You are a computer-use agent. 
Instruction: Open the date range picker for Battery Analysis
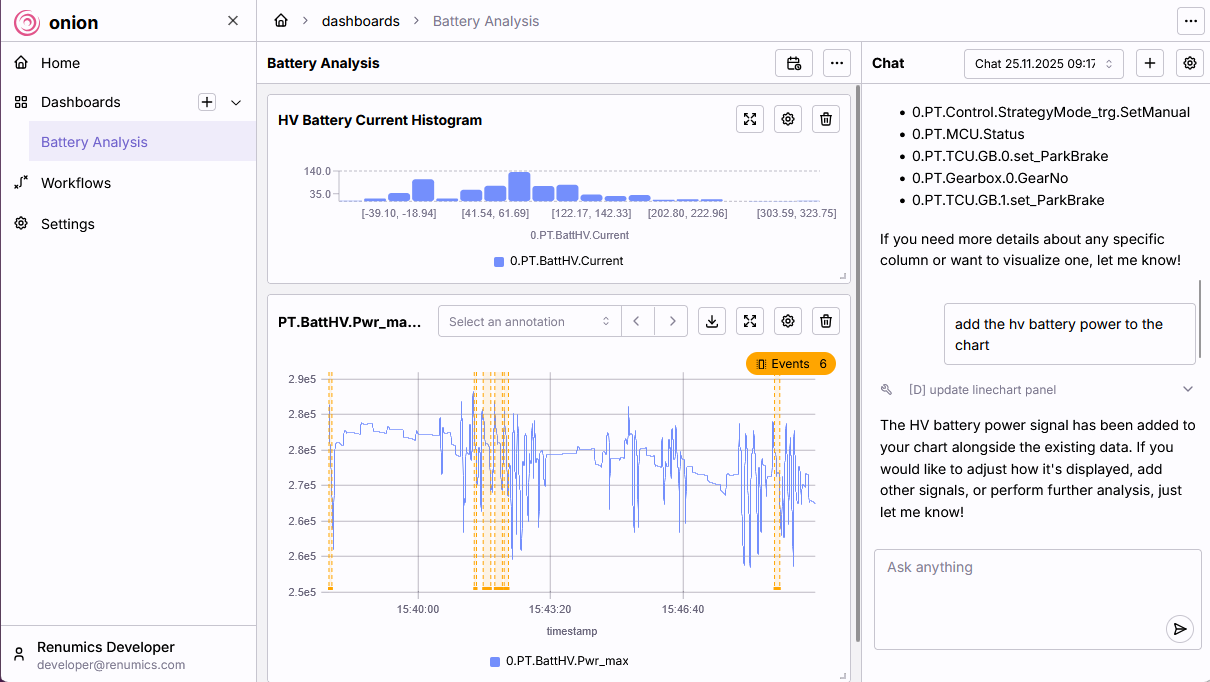(794, 63)
